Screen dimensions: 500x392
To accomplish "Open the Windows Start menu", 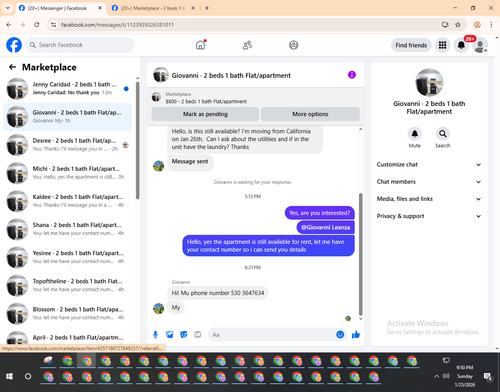I will tap(9, 376).
